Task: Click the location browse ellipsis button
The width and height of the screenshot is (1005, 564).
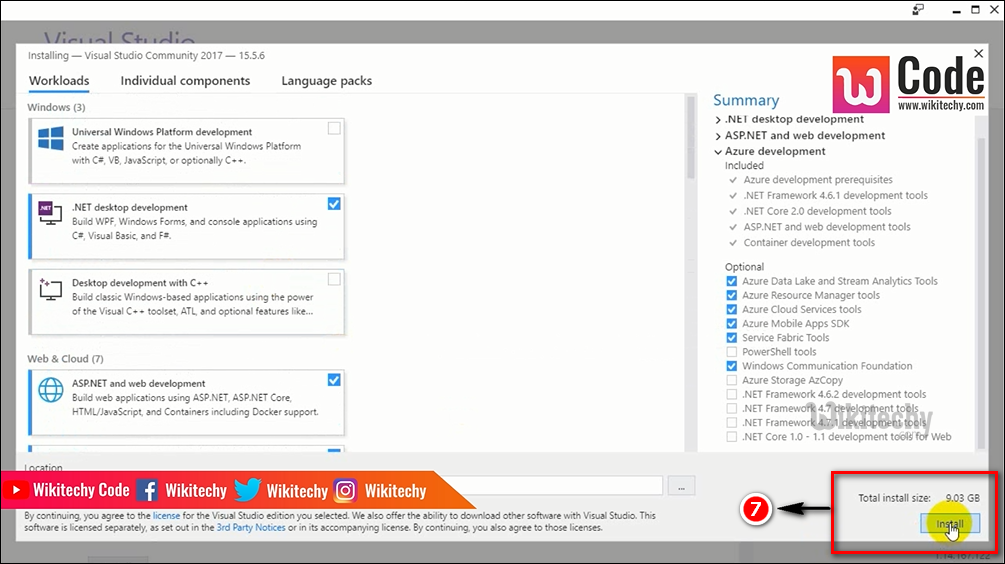Action: [680, 487]
